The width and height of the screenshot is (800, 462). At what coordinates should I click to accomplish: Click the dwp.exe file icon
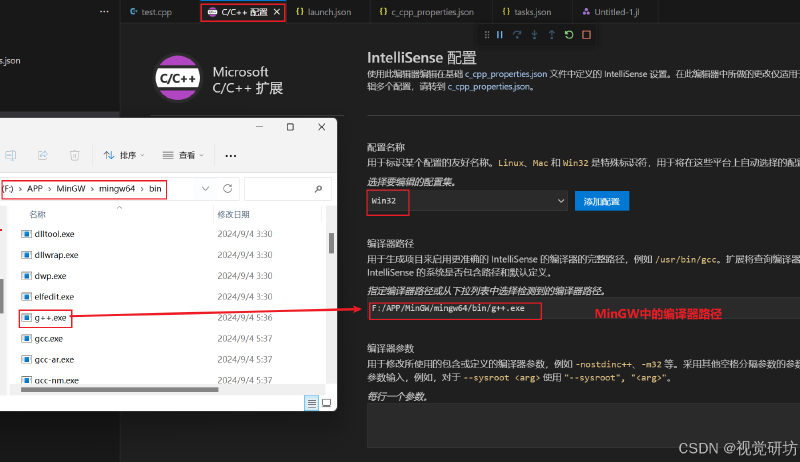27,276
